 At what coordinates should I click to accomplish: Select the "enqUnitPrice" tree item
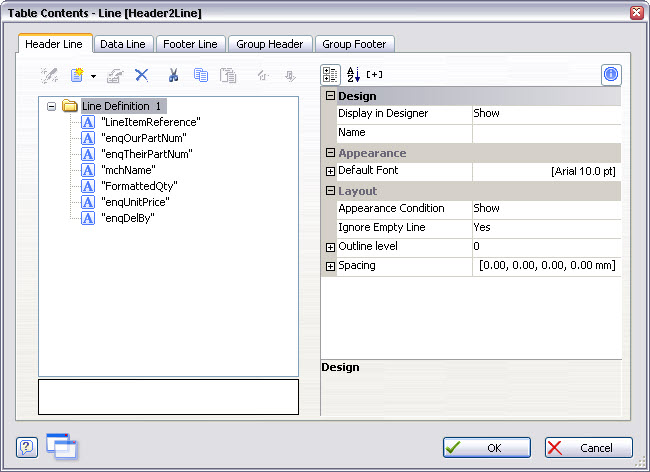[136, 202]
